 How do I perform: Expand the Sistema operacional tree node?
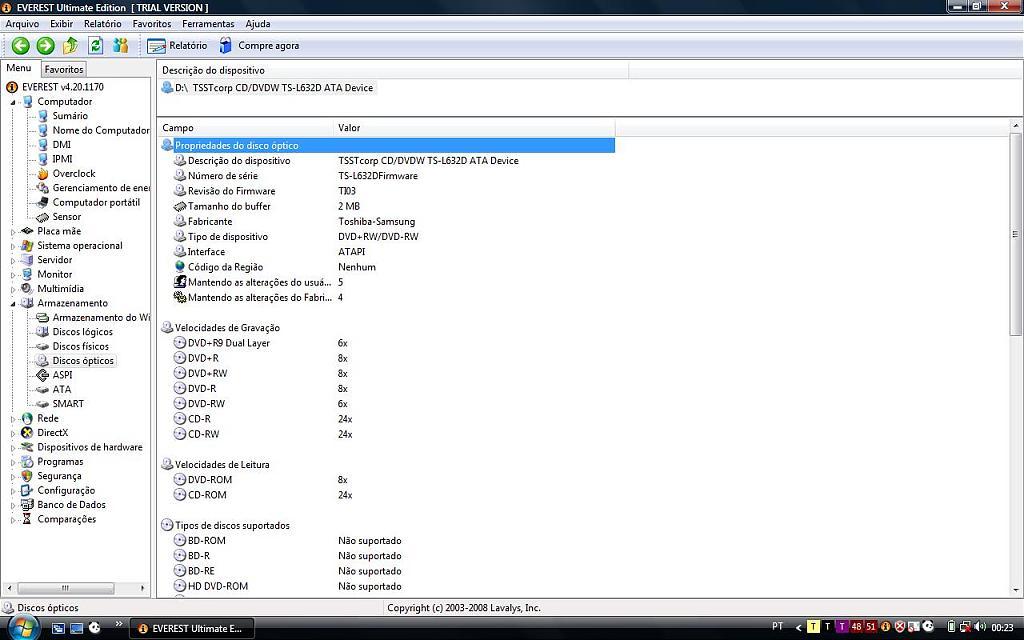(12, 246)
